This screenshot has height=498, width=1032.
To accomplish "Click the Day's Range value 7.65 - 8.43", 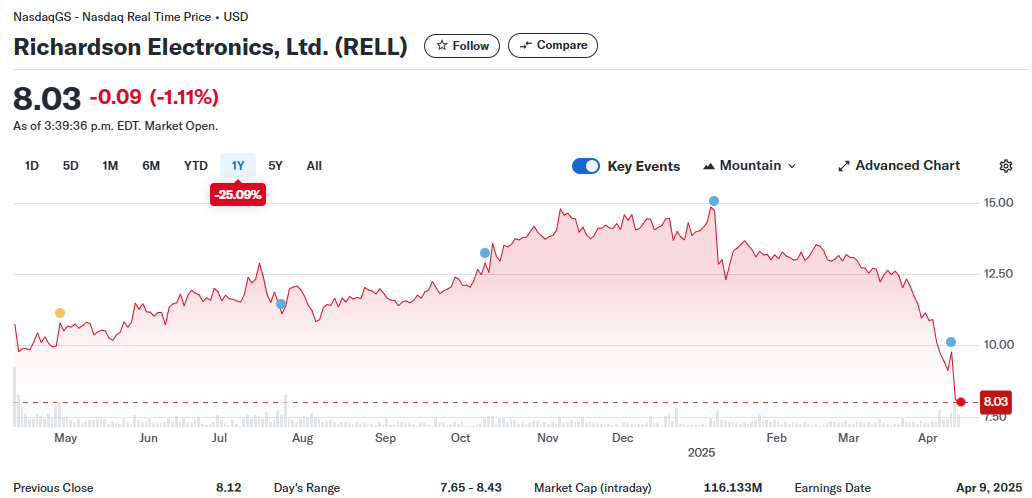I will click(471, 488).
